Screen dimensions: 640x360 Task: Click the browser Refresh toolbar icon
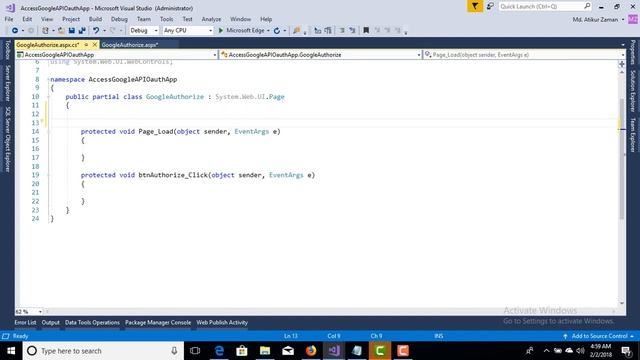277,31
